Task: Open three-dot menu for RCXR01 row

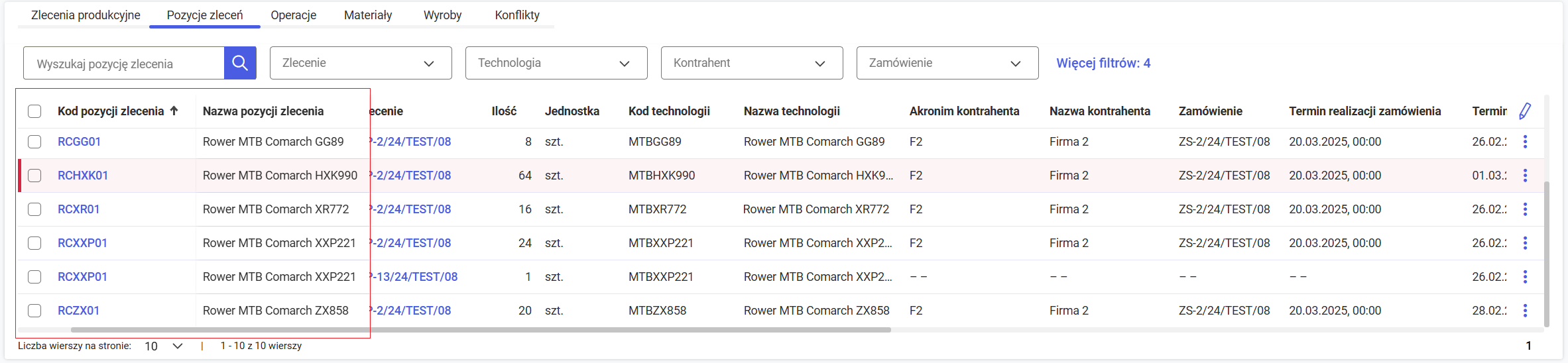Action: pyautogui.click(x=1525, y=209)
